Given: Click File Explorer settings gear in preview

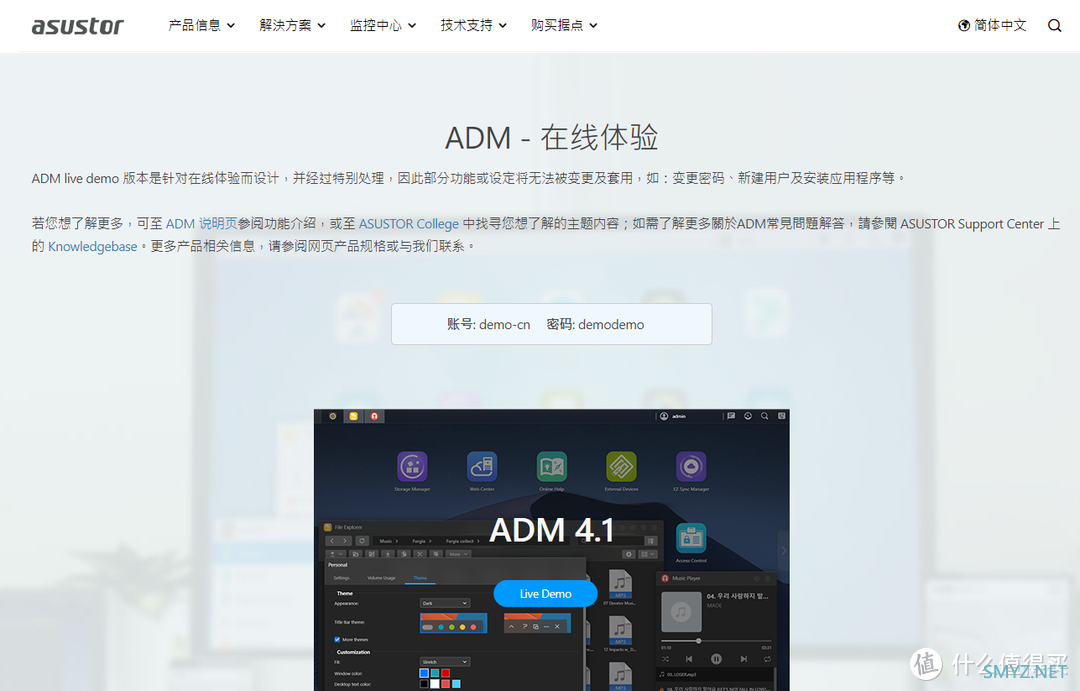Looking at the screenshot, I should point(628,554).
